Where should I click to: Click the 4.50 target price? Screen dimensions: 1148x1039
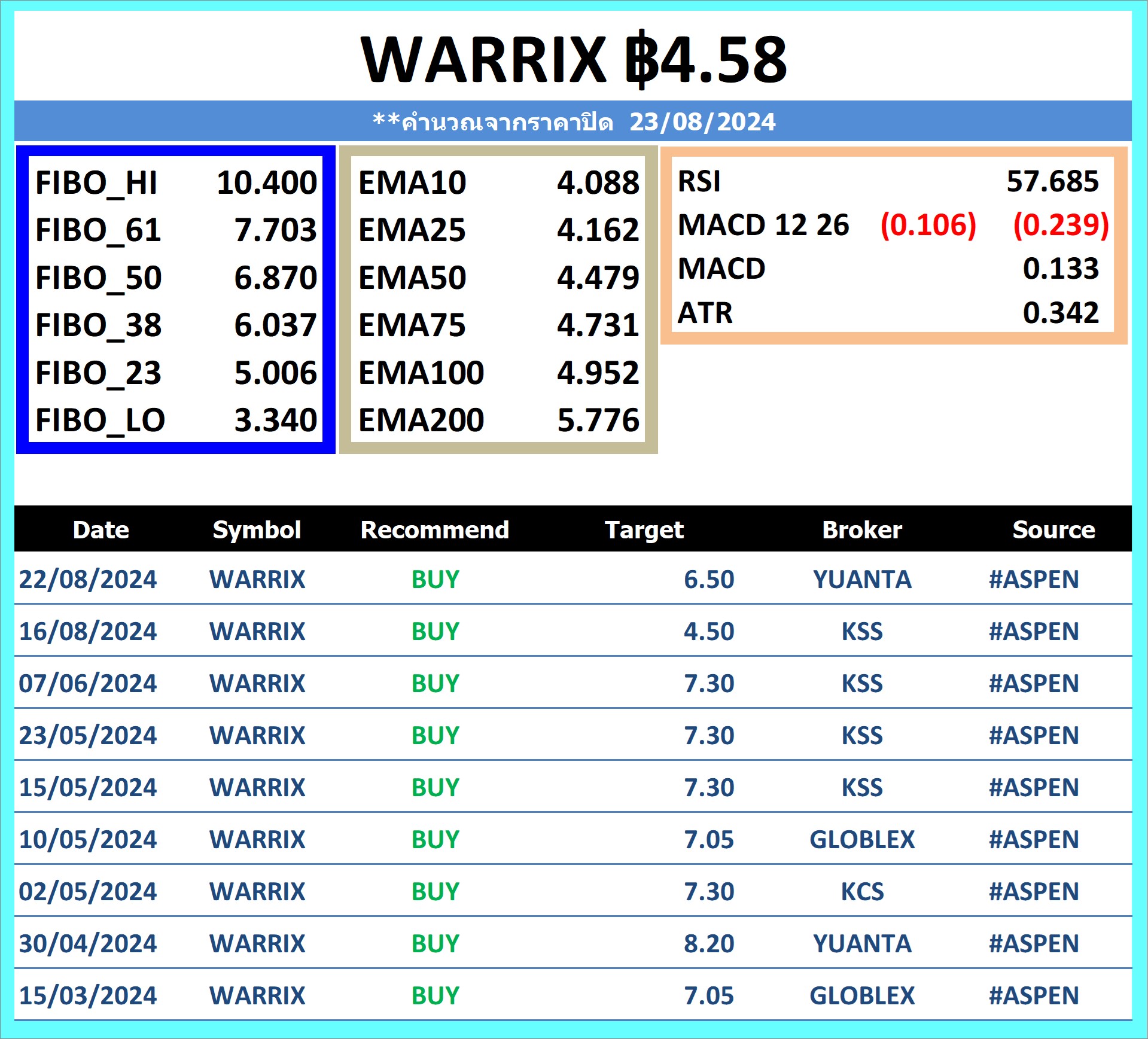click(709, 632)
